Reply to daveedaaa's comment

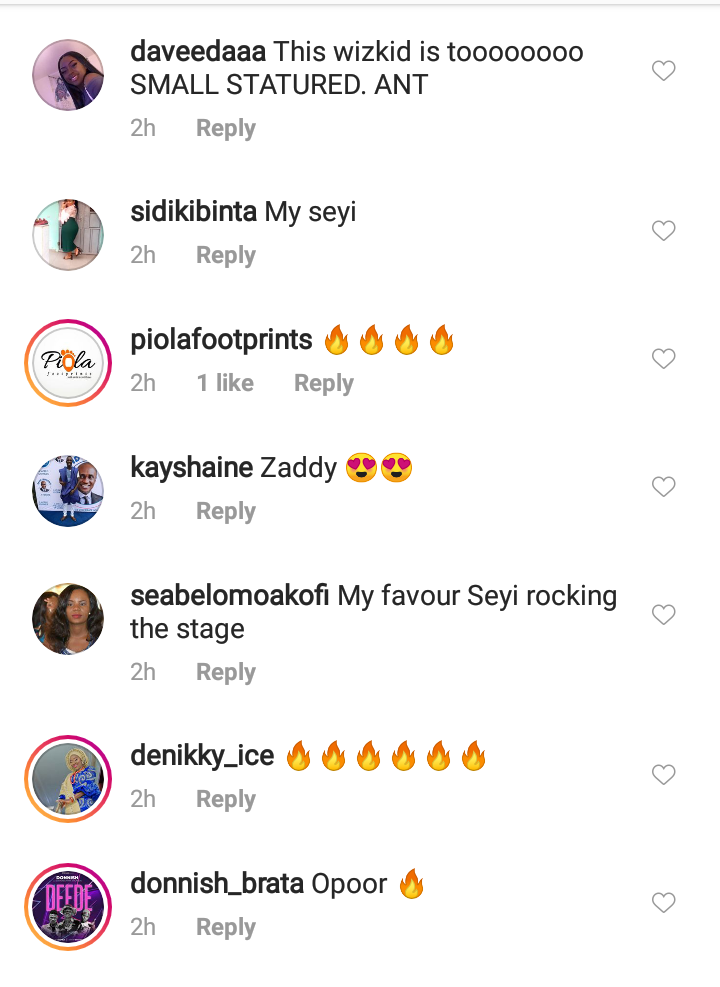[x=225, y=129]
